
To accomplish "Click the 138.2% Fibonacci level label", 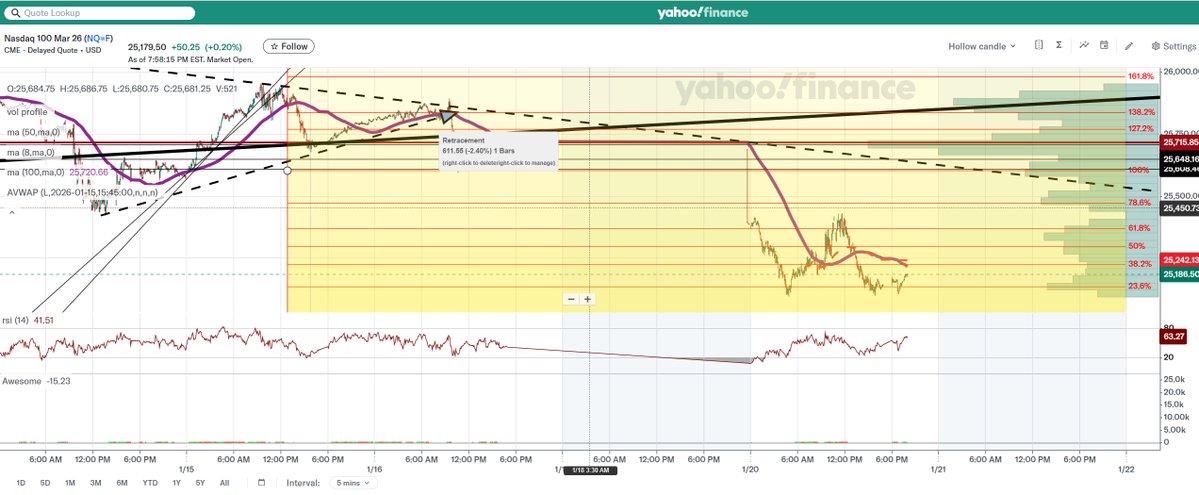I will point(1141,112).
